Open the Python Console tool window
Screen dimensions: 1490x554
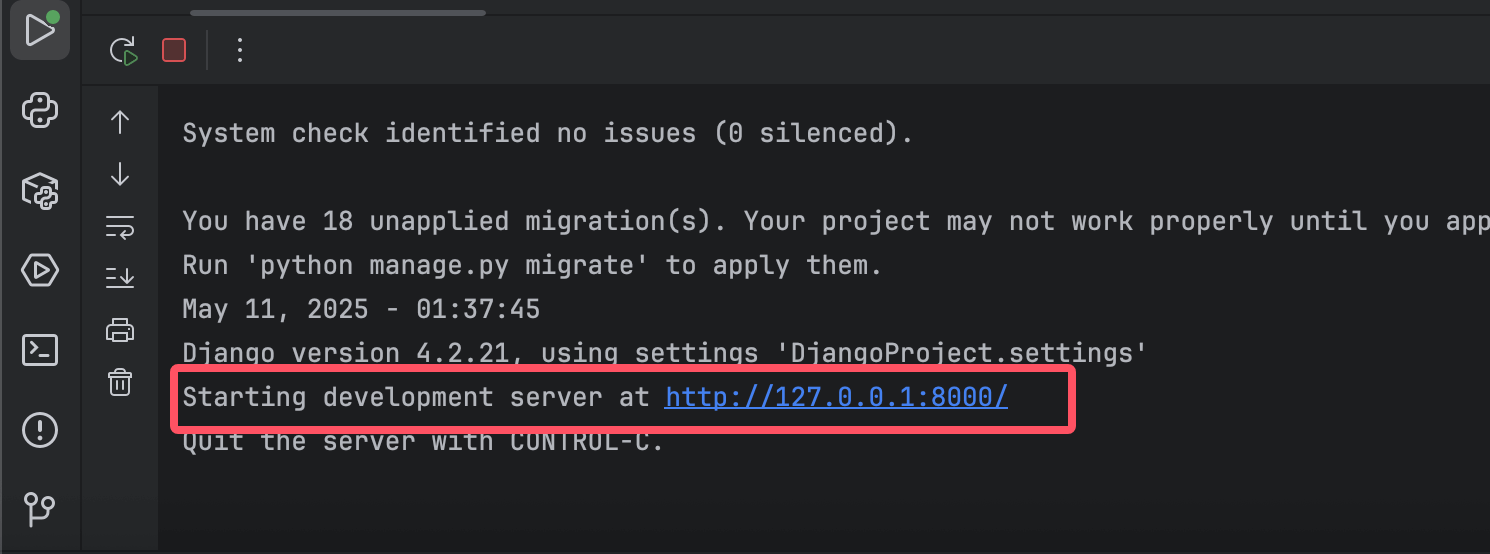point(40,110)
